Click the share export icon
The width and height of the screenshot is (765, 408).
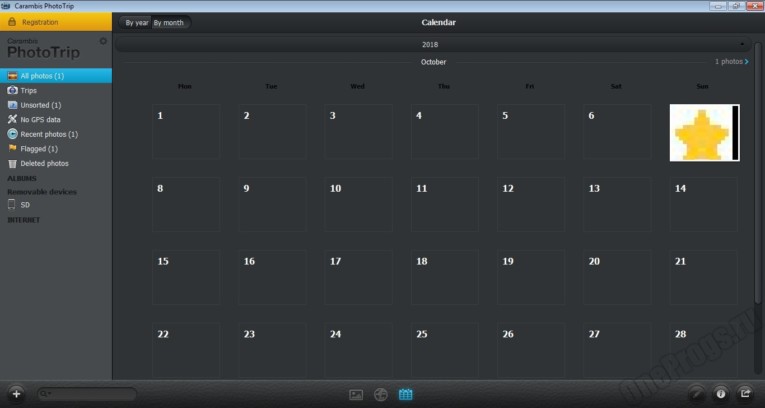click(x=745, y=393)
